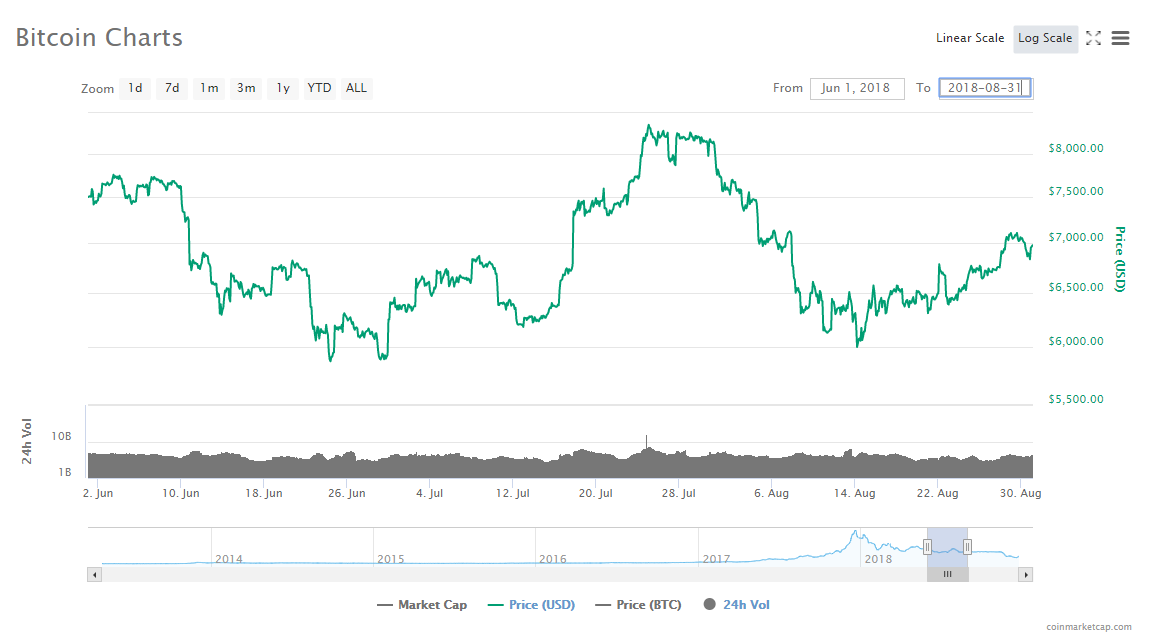Select the 1m zoom option

(x=209, y=88)
